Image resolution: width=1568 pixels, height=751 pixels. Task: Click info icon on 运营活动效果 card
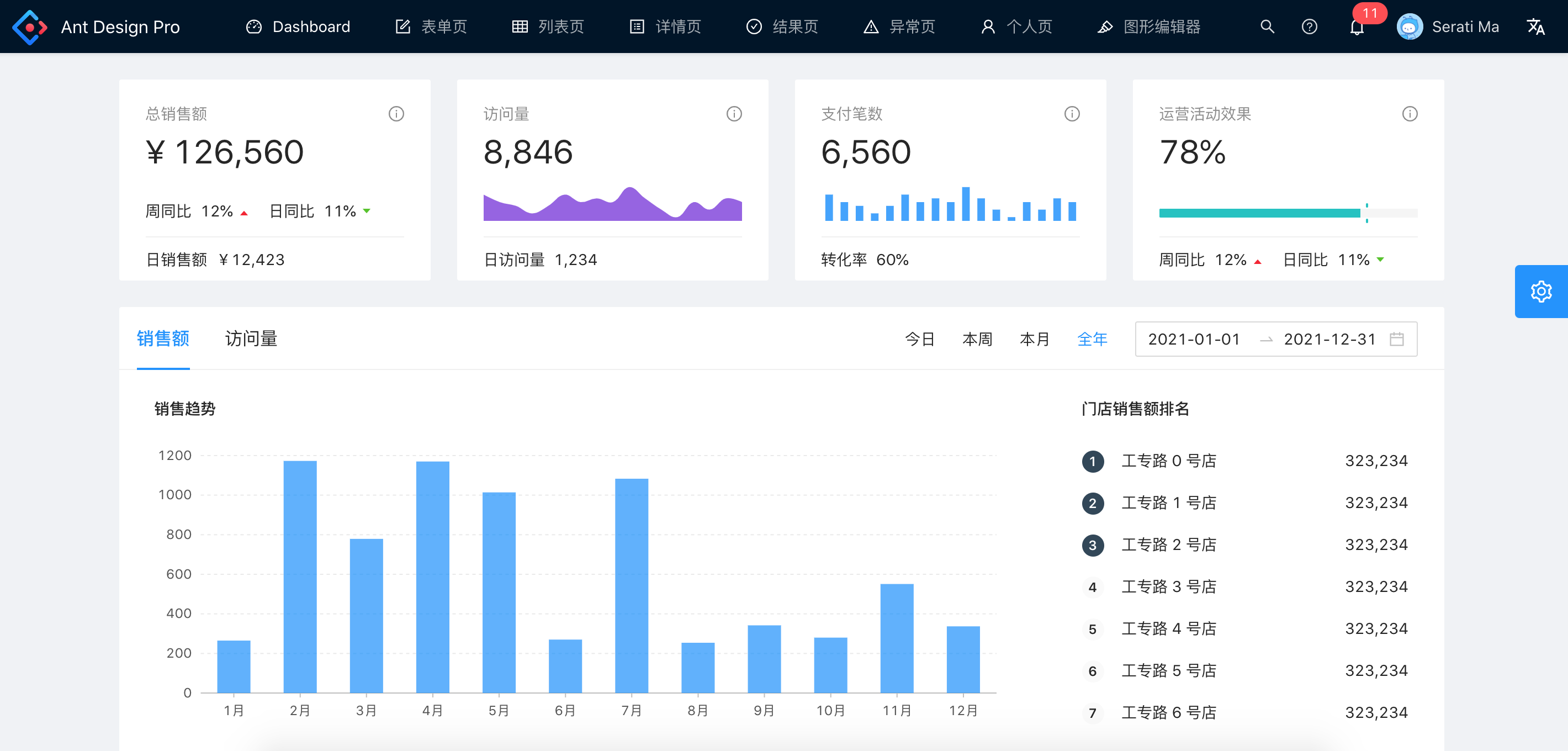tap(1410, 114)
